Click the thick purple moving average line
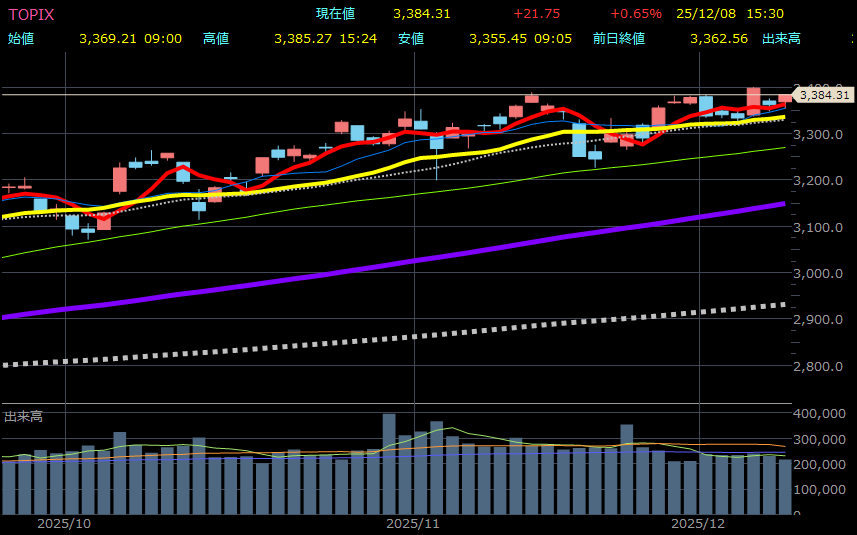The height and width of the screenshot is (535, 857). [x=400, y=262]
